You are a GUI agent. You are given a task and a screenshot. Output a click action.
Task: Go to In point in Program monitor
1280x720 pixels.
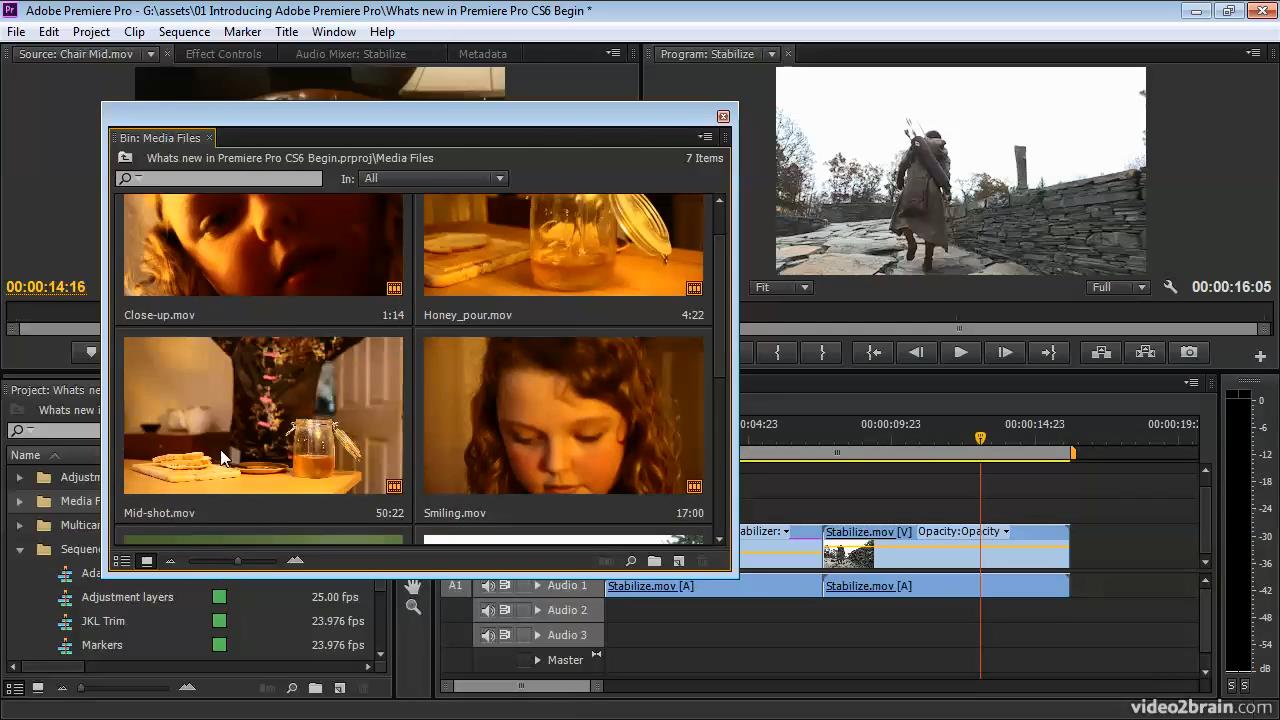point(873,352)
